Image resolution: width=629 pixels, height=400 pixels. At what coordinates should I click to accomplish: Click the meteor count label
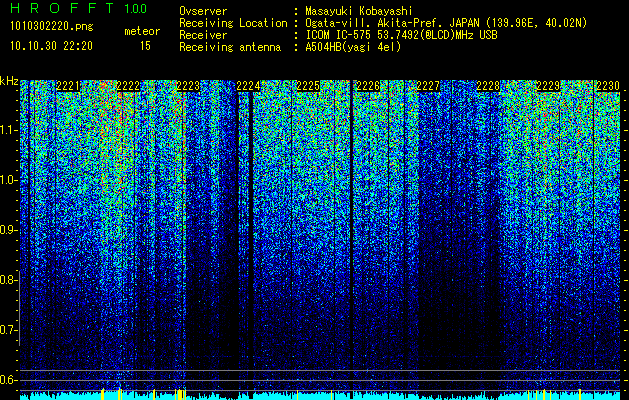click(x=142, y=31)
